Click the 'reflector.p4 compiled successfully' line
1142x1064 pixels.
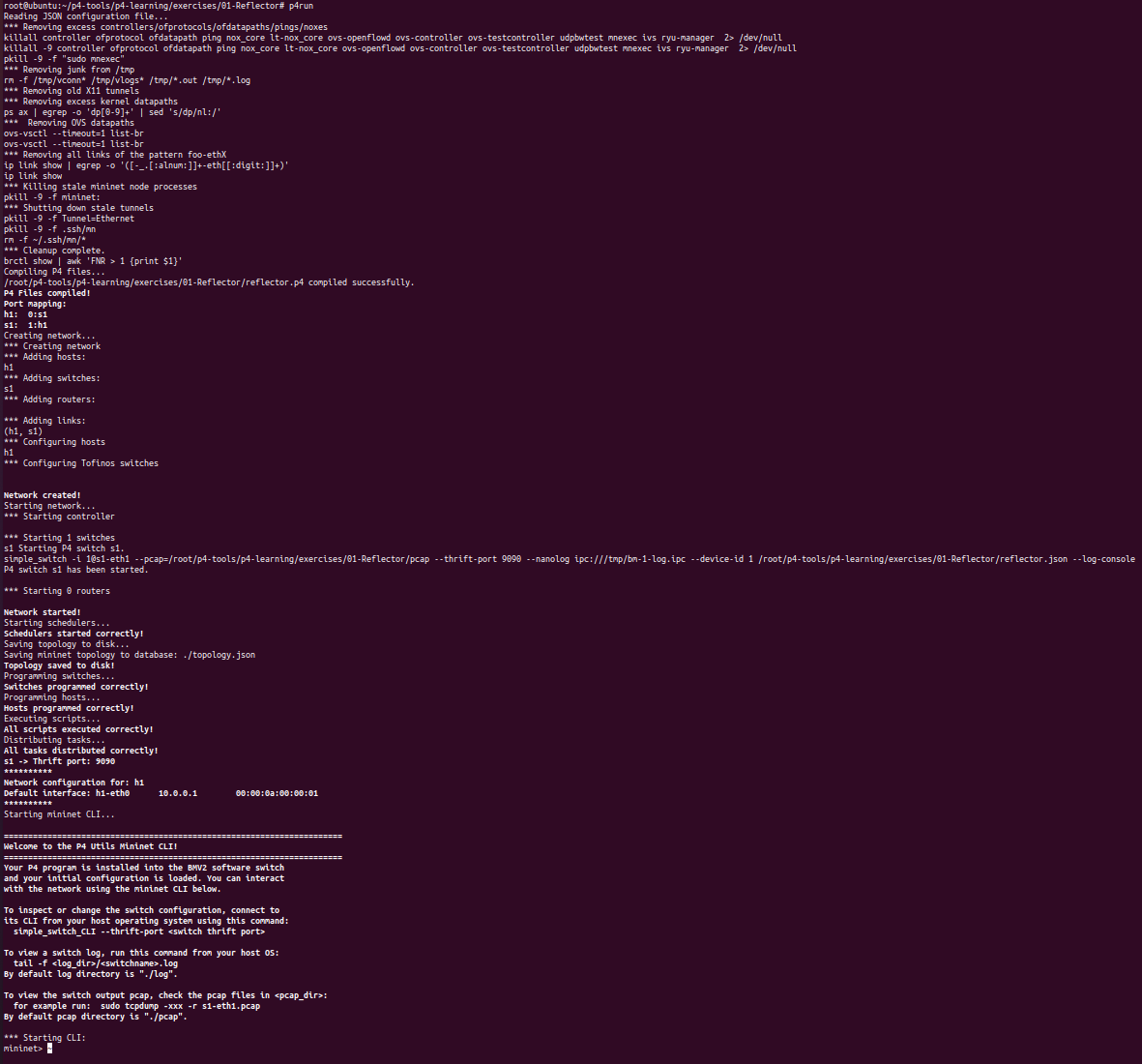point(209,282)
